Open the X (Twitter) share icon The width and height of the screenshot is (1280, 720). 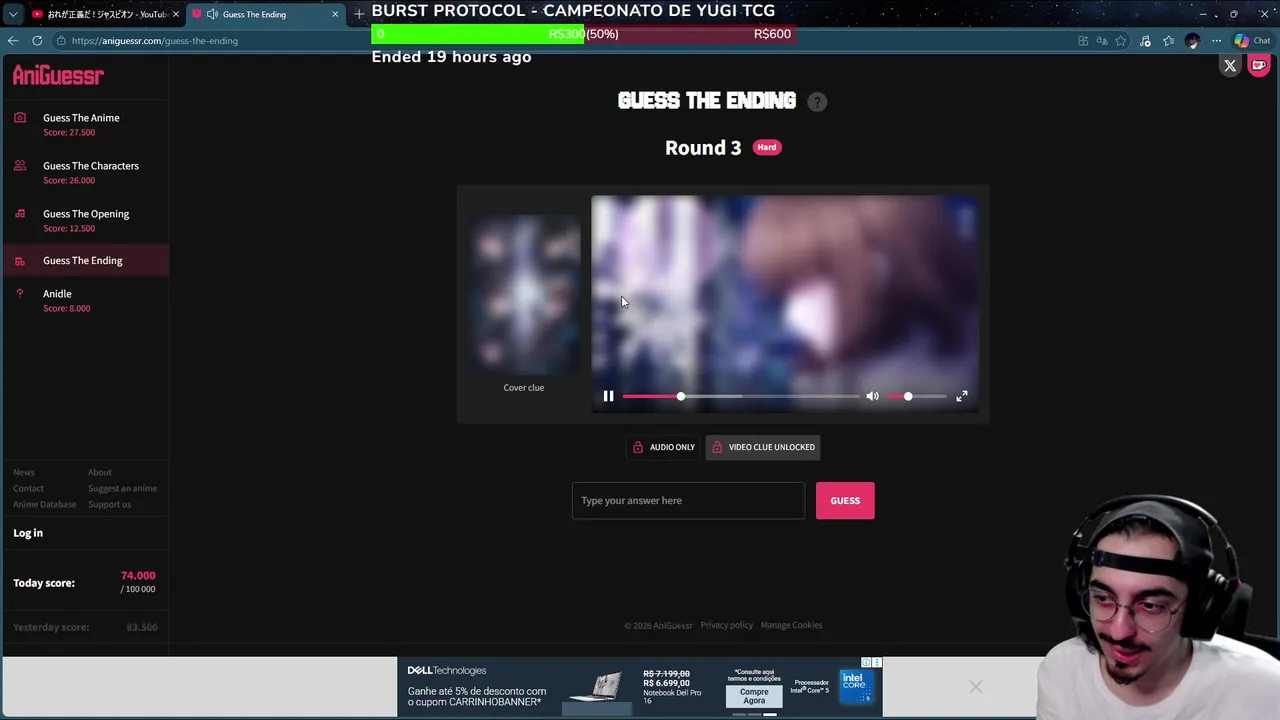click(x=1230, y=66)
